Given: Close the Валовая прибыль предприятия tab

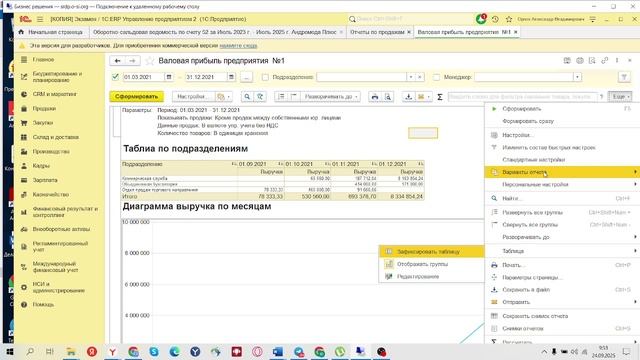Looking at the screenshot, I should [516, 32].
